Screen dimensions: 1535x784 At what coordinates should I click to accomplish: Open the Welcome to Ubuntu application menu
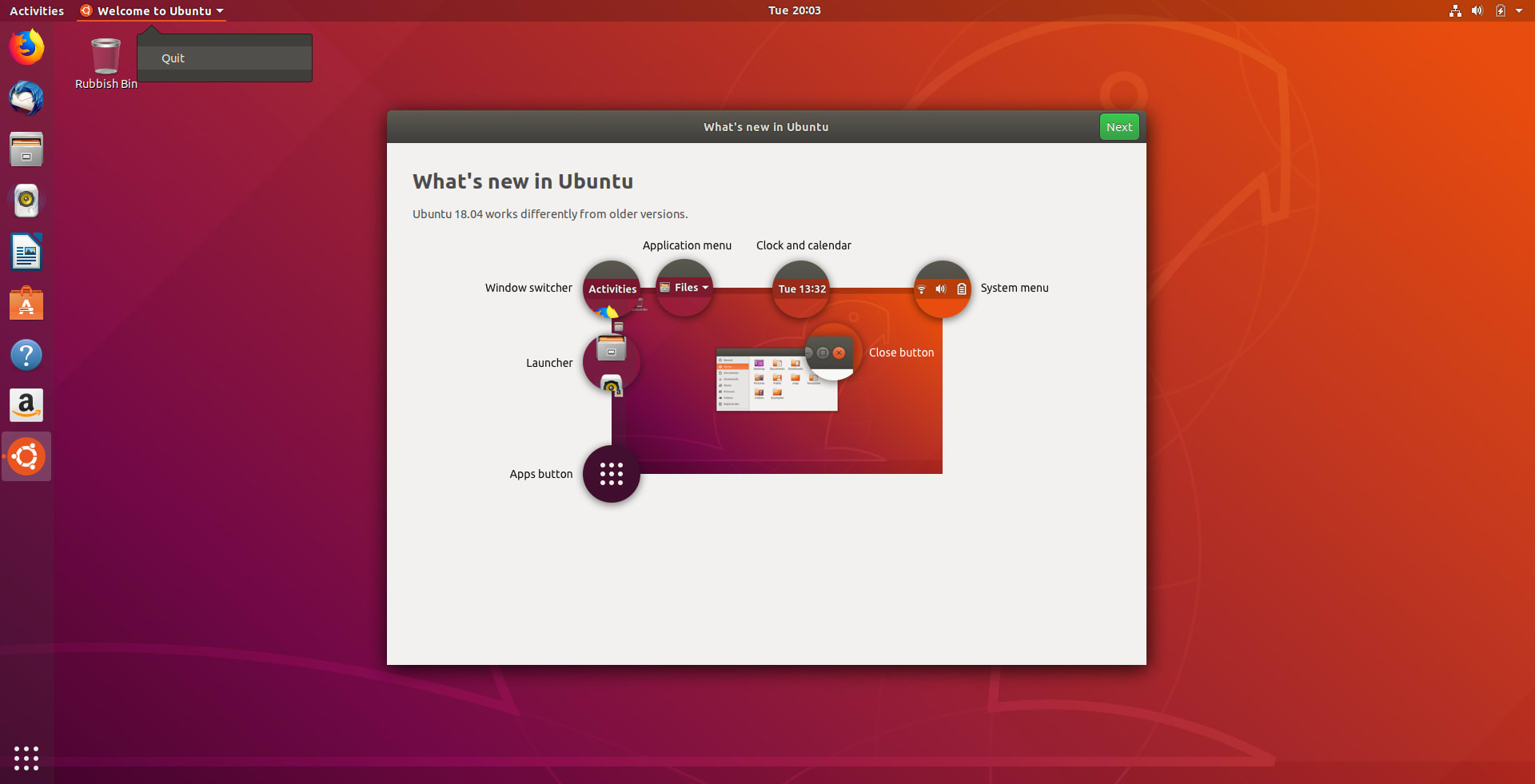pos(152,10)
